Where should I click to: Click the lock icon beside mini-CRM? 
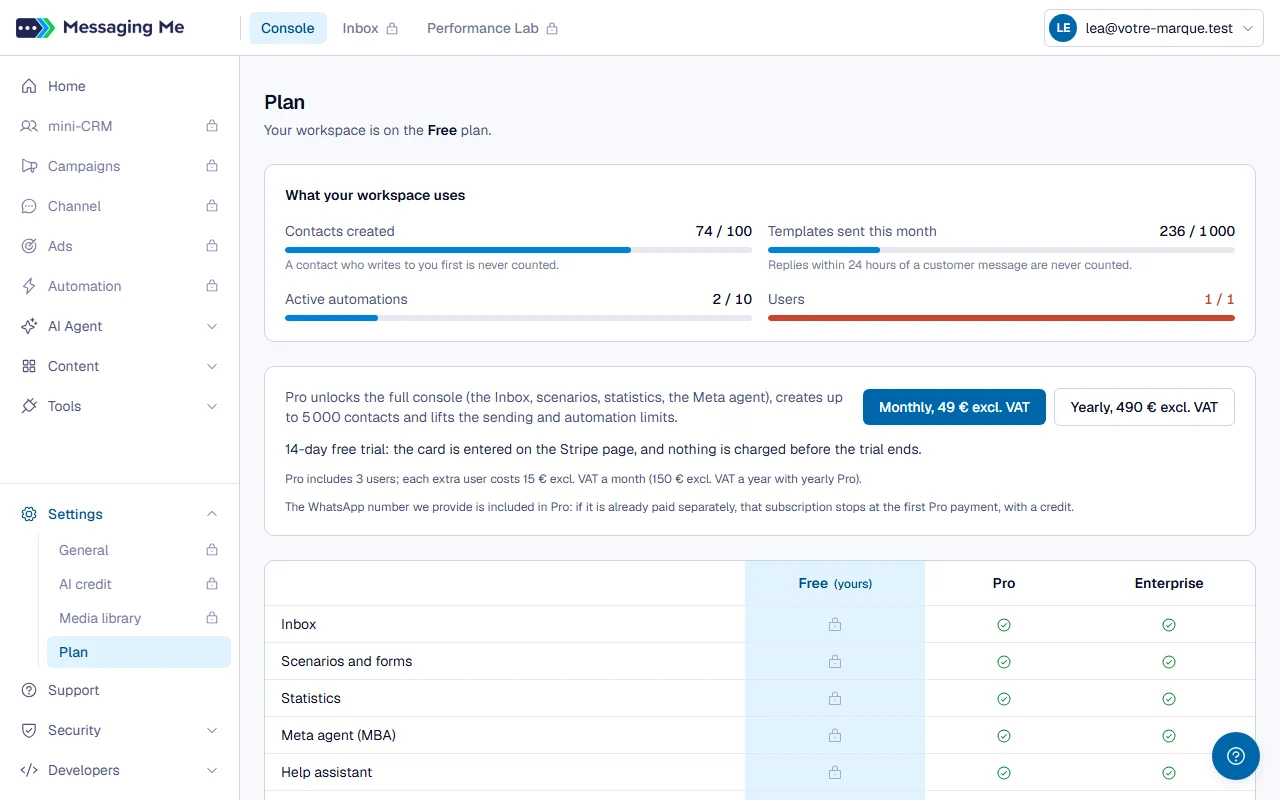click(212, 126)
